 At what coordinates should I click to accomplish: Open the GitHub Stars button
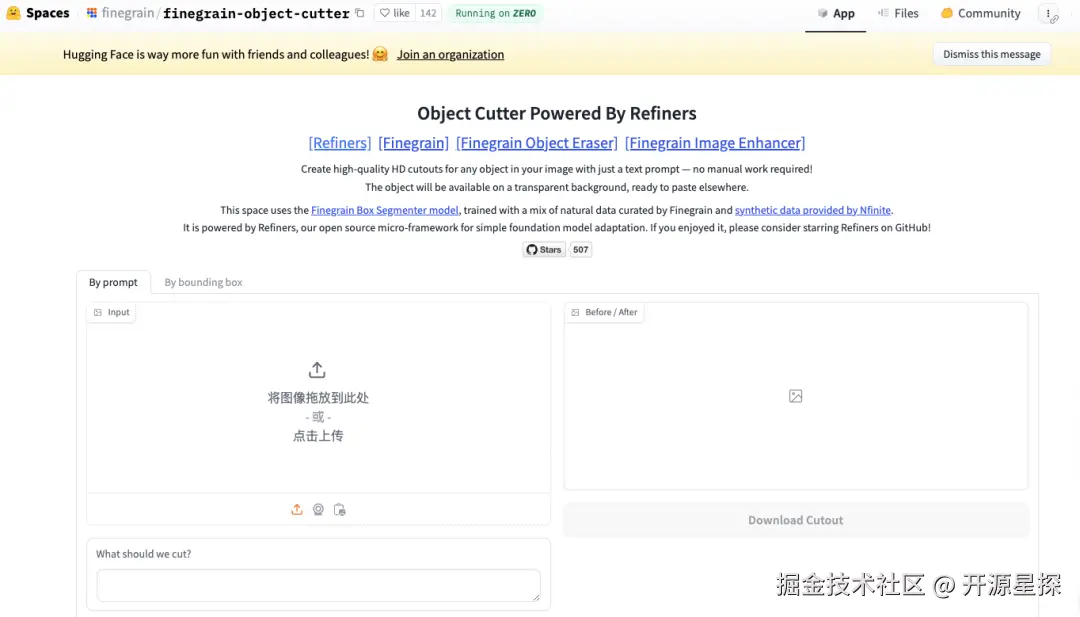tap(545, 250)
